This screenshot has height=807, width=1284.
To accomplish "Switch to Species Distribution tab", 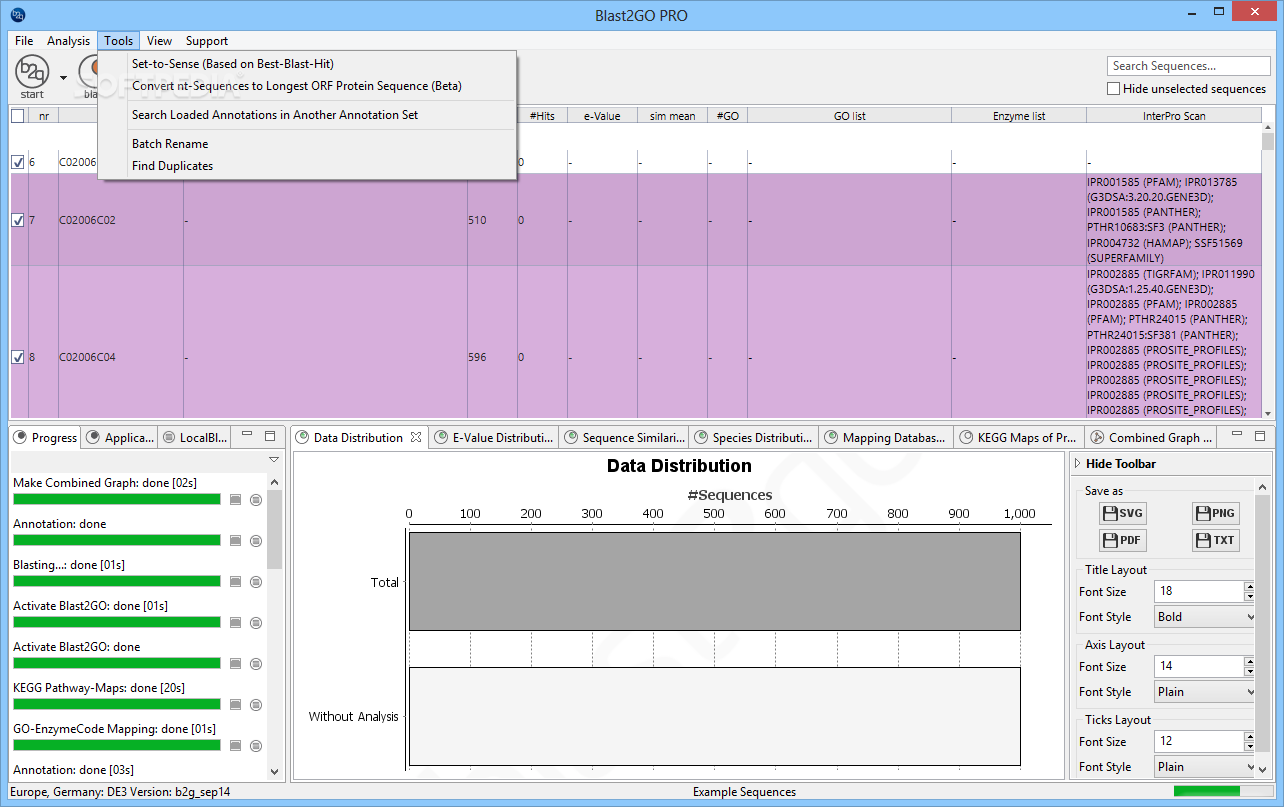I will point(754,437).
